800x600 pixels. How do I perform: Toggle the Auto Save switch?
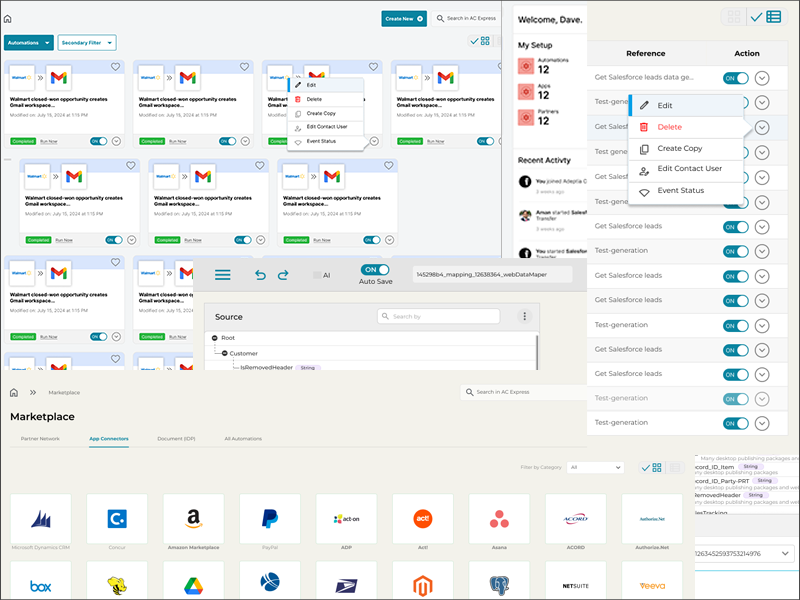(x=375, y=270)
